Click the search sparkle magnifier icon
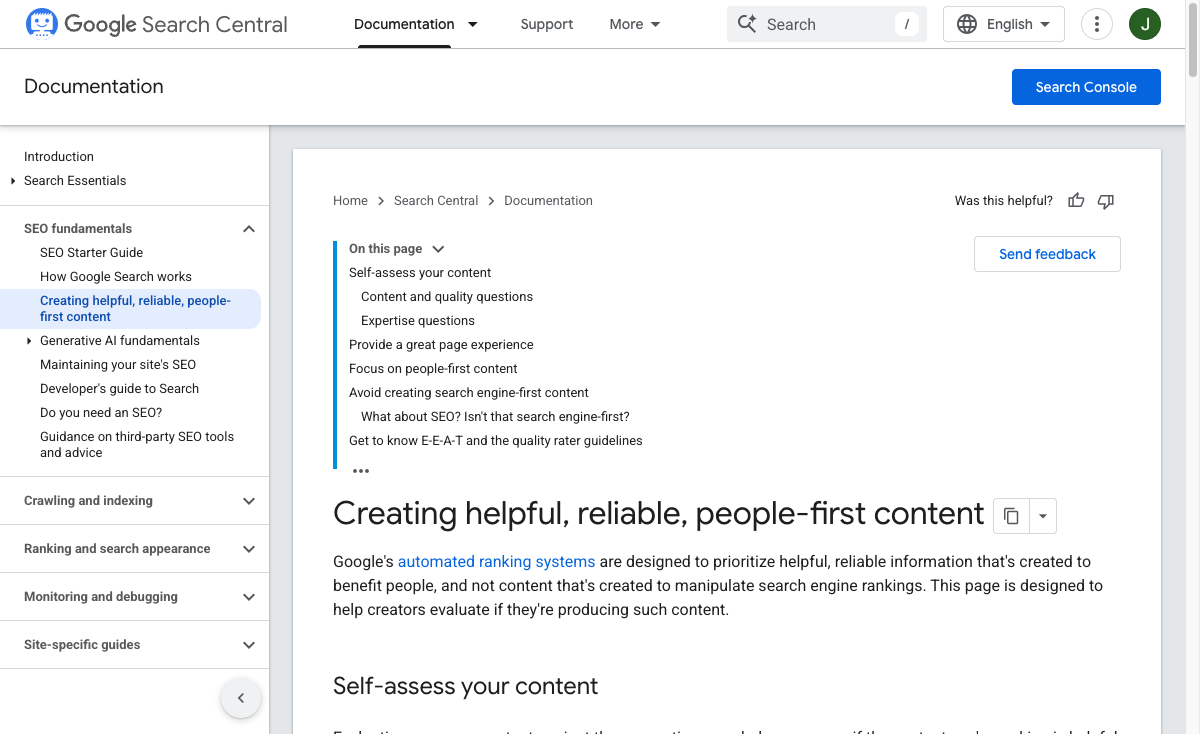Screen dimensions: 1200x734 [747, 24]
